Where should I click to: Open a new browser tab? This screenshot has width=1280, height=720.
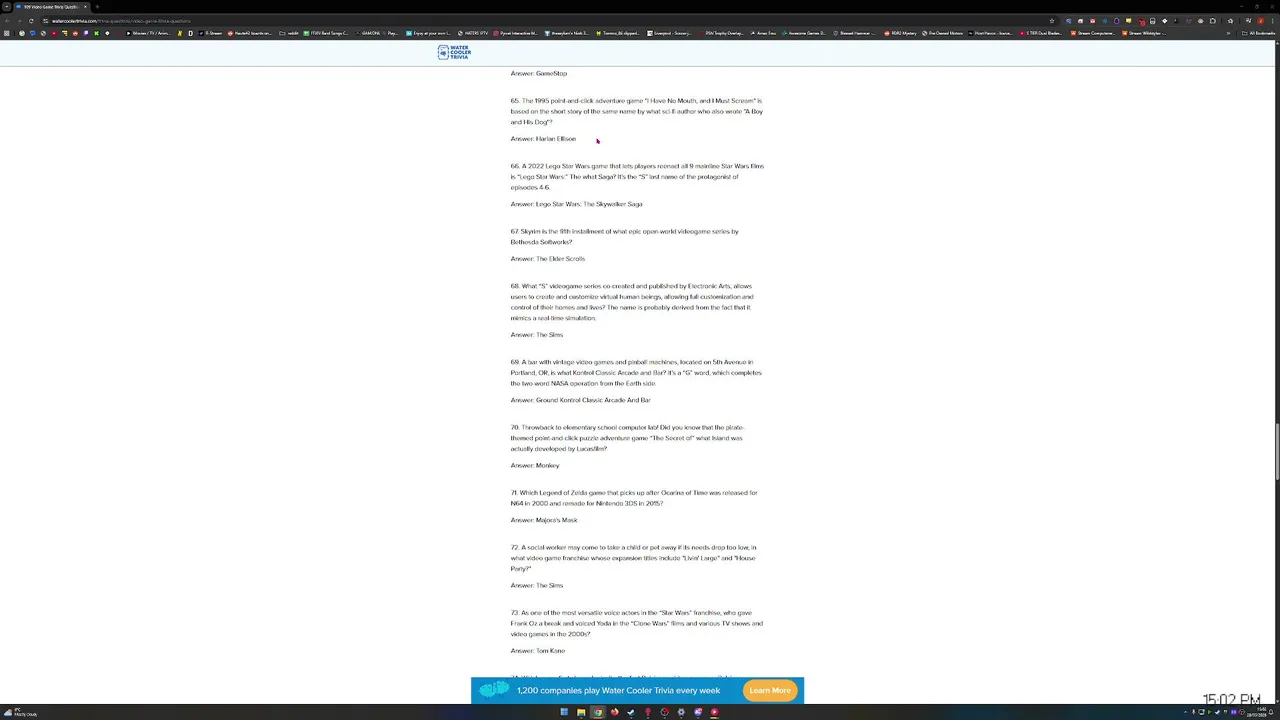coord(97,7)
